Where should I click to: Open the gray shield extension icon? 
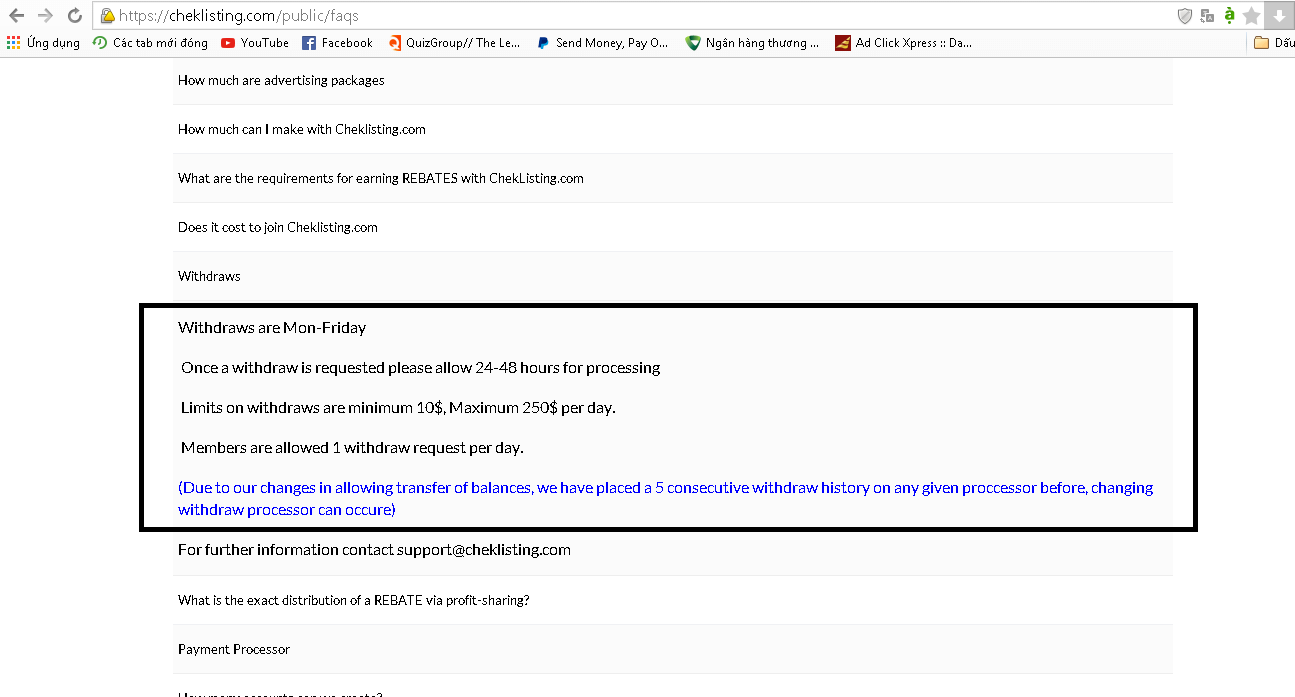(1185, 16)
